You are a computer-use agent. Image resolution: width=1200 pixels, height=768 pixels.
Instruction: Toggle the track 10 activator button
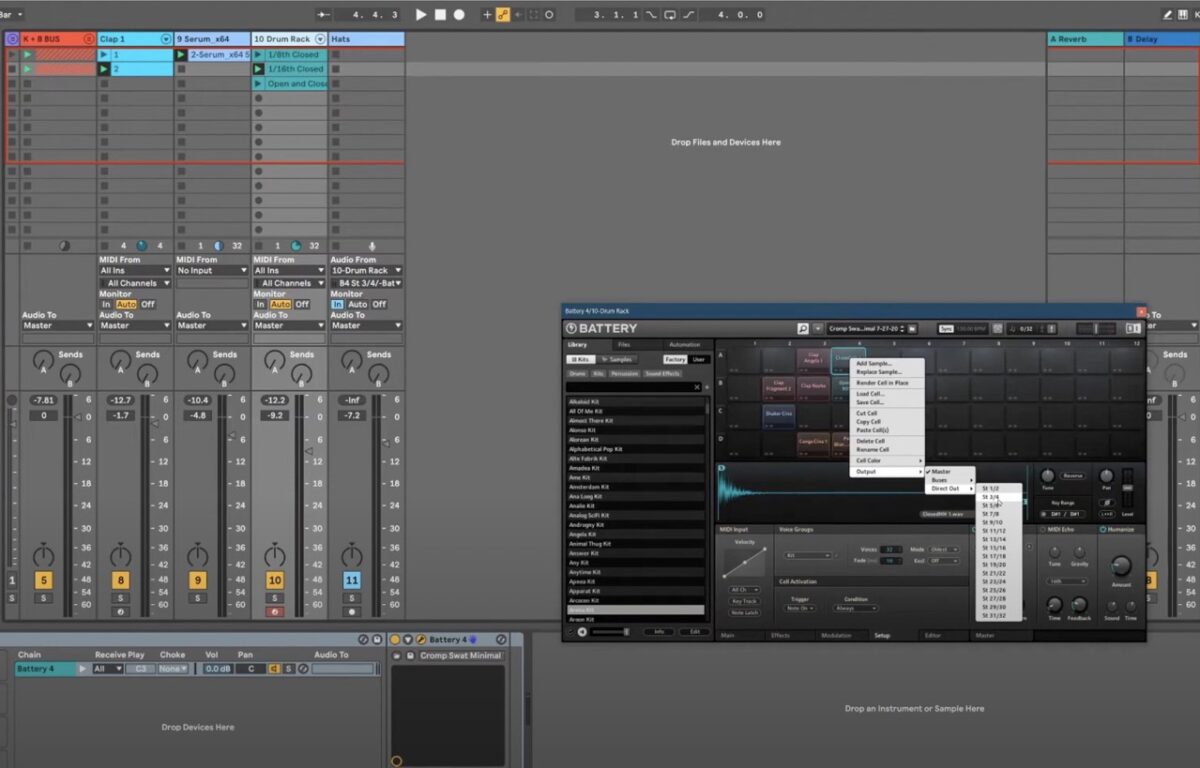[274, 580]
